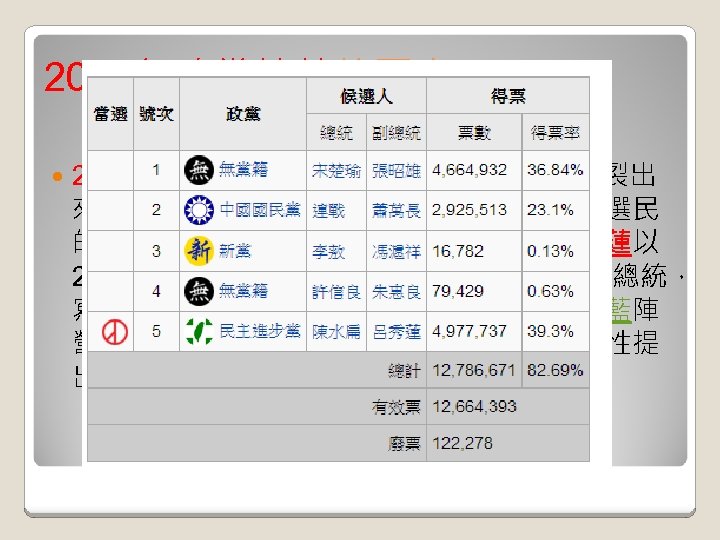
Task: Click the 得票 header cell
Action: tap(508, 96)
